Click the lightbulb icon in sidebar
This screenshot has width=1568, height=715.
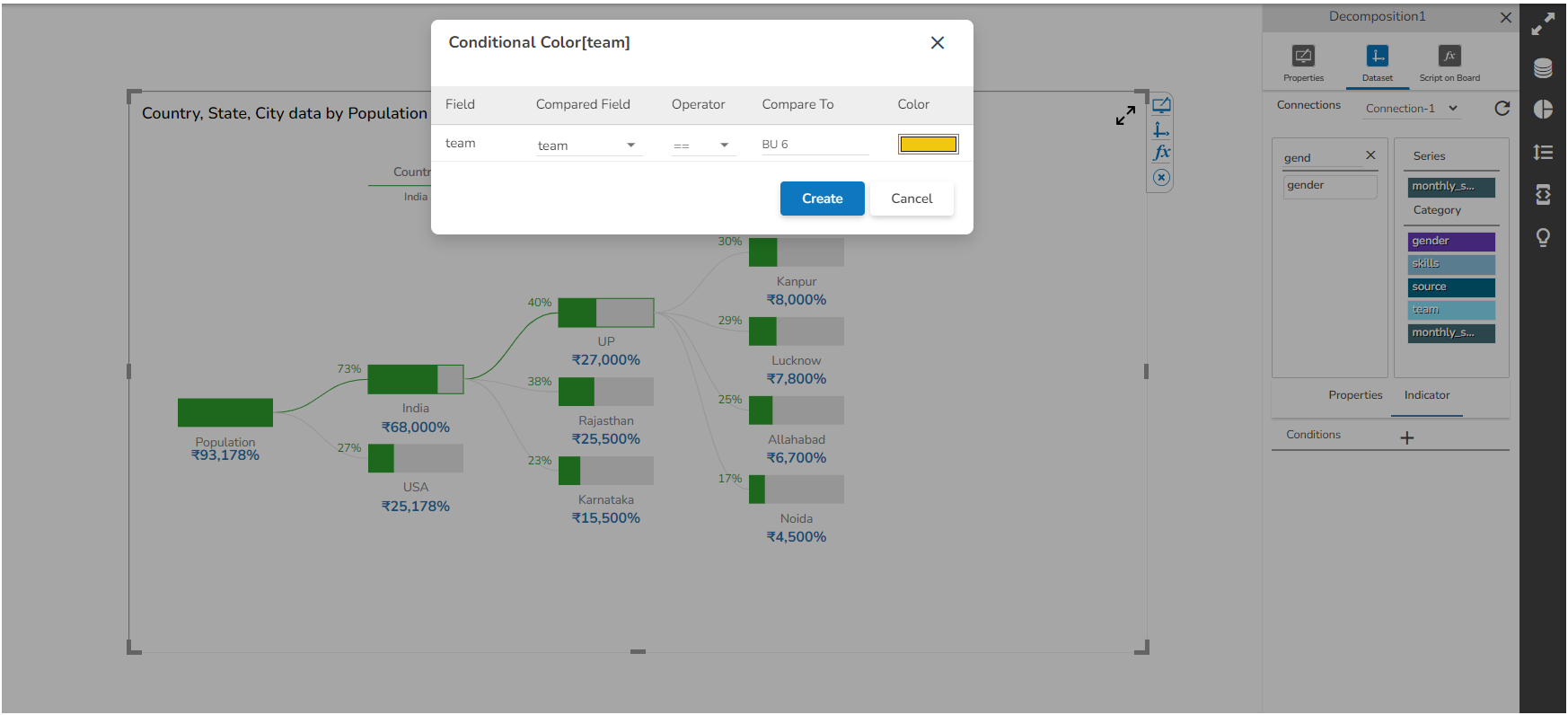coord(1543,237)
